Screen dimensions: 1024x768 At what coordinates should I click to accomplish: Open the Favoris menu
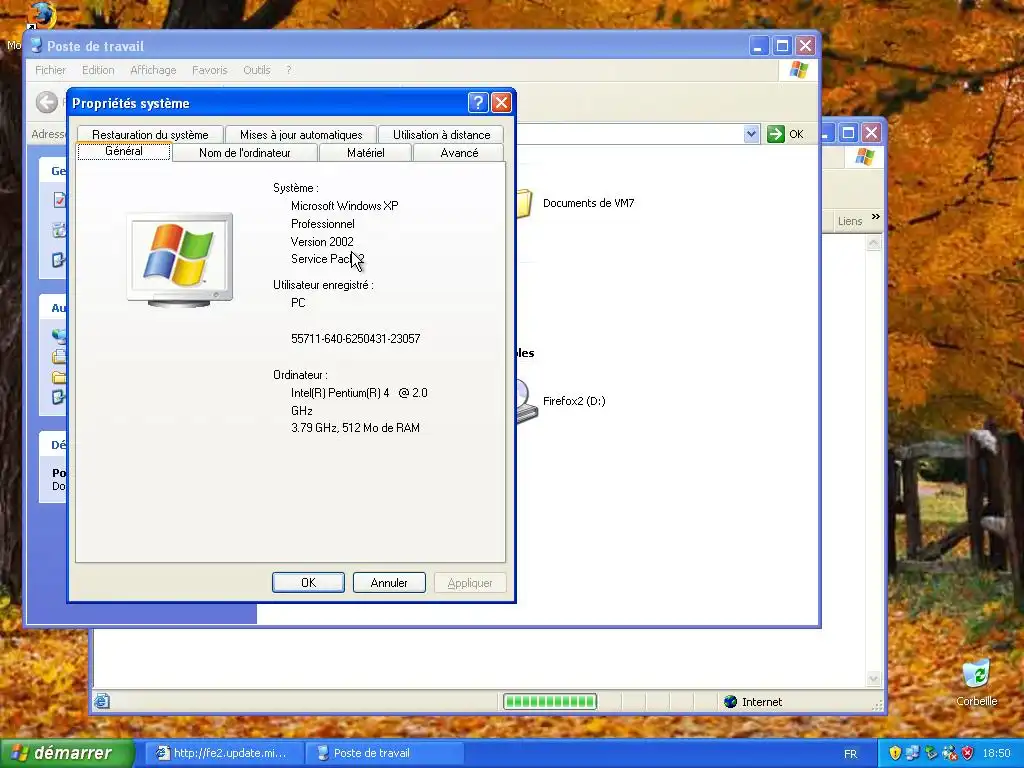point(210,70)
